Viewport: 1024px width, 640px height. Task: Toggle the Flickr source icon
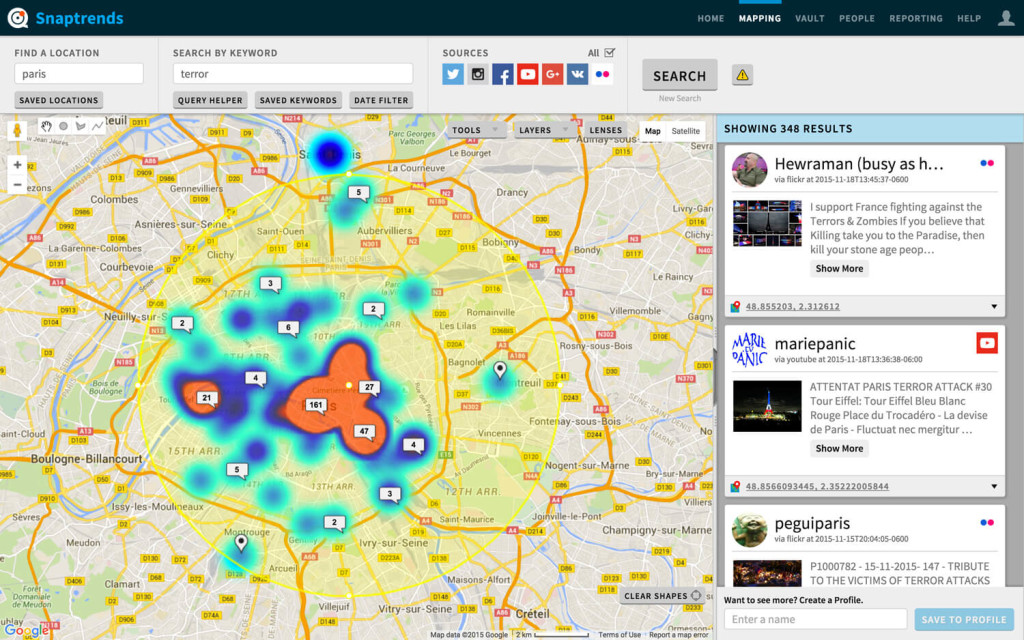click(x=602, y=74)
